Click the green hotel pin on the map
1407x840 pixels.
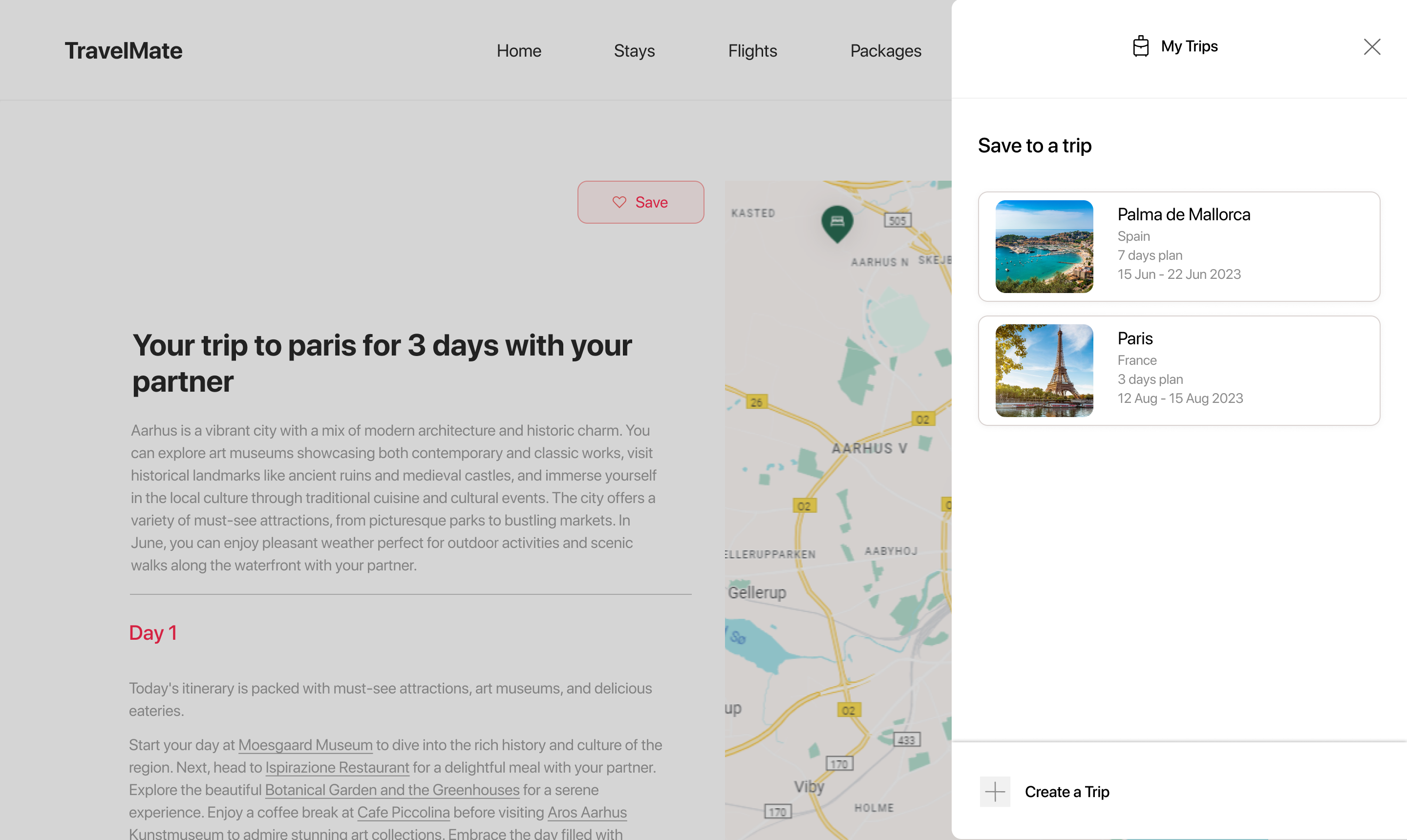pos(837,222)
